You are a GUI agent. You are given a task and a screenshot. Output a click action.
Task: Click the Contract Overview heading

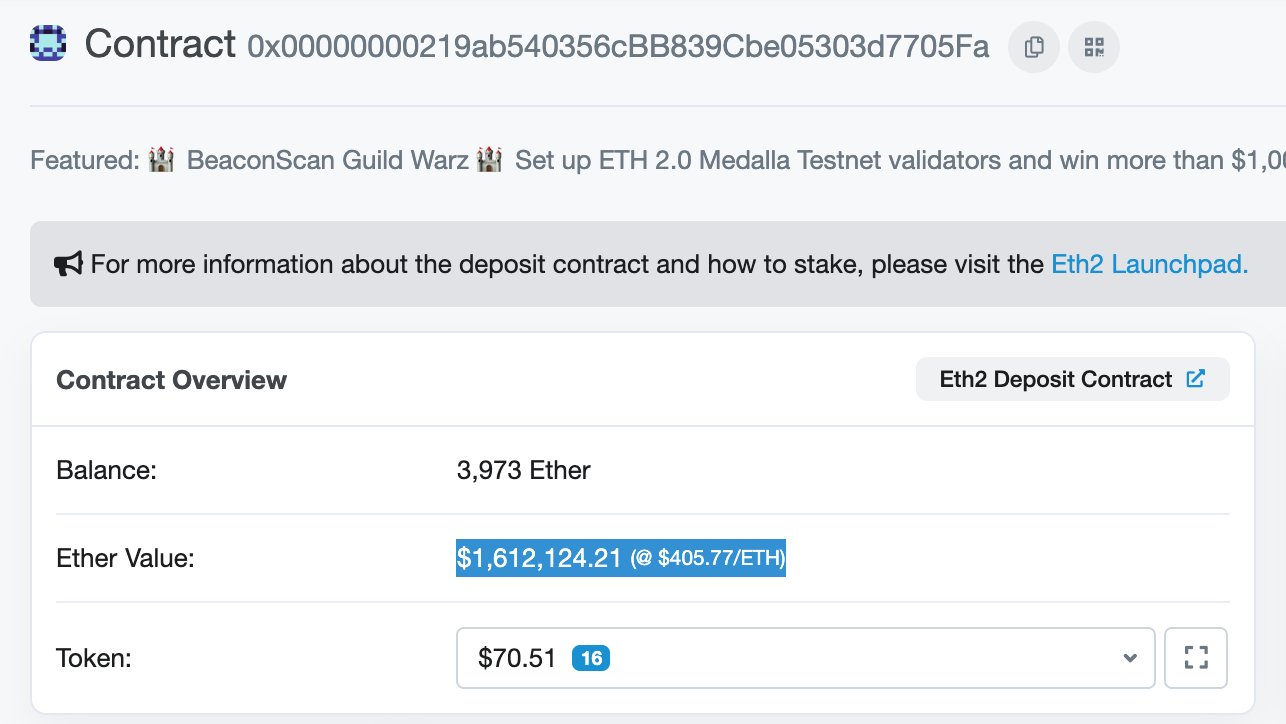coord(172,380)
